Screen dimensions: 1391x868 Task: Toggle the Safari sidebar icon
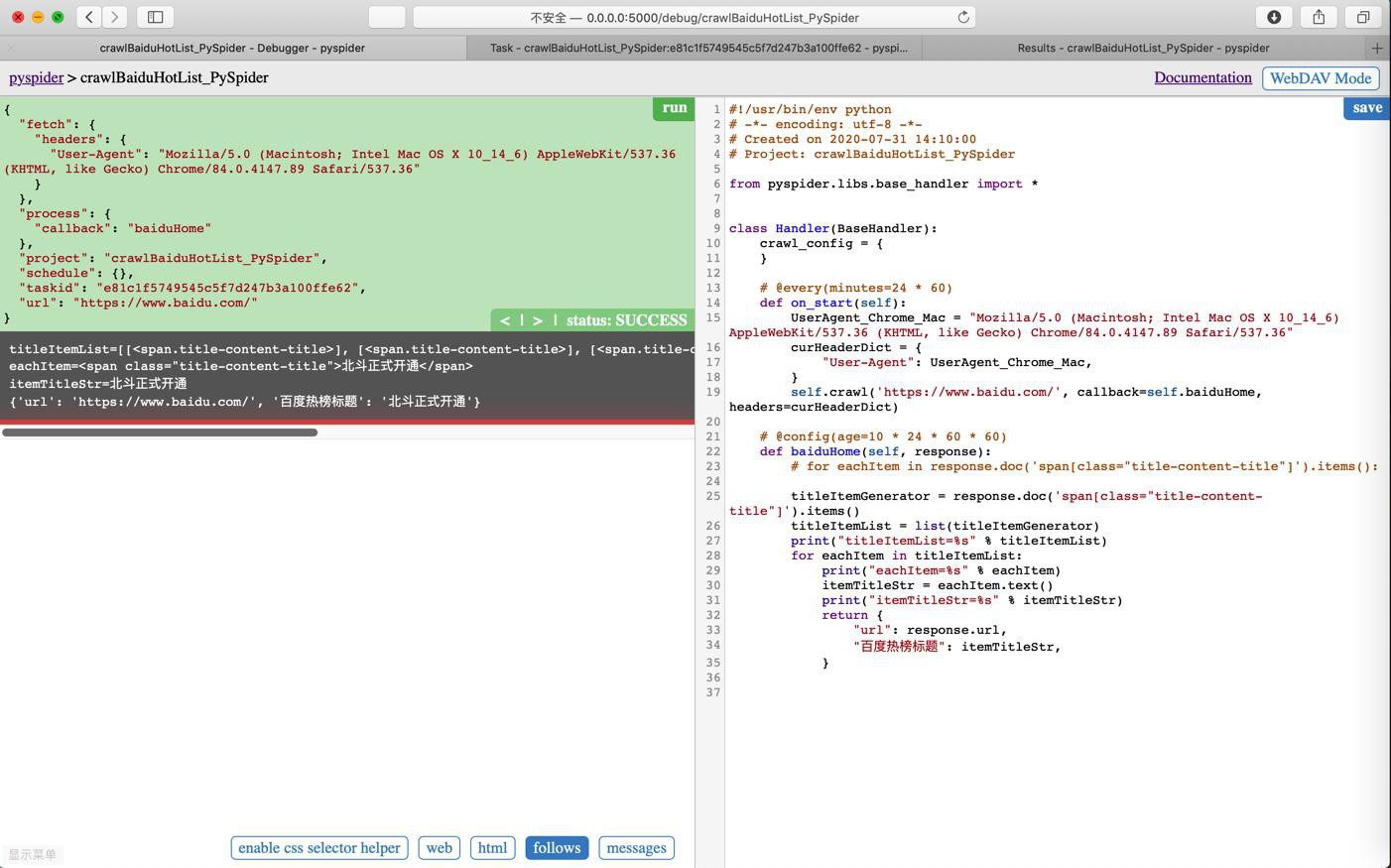[x=156, y=17]
